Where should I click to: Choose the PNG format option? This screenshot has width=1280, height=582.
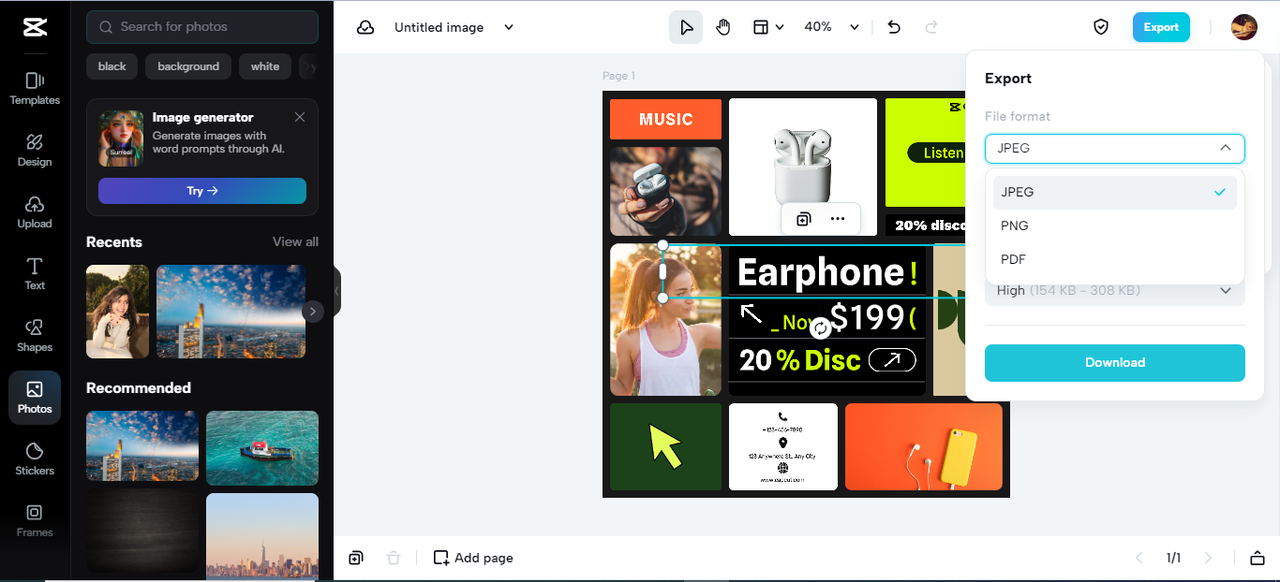click(x=1115, y=226)
